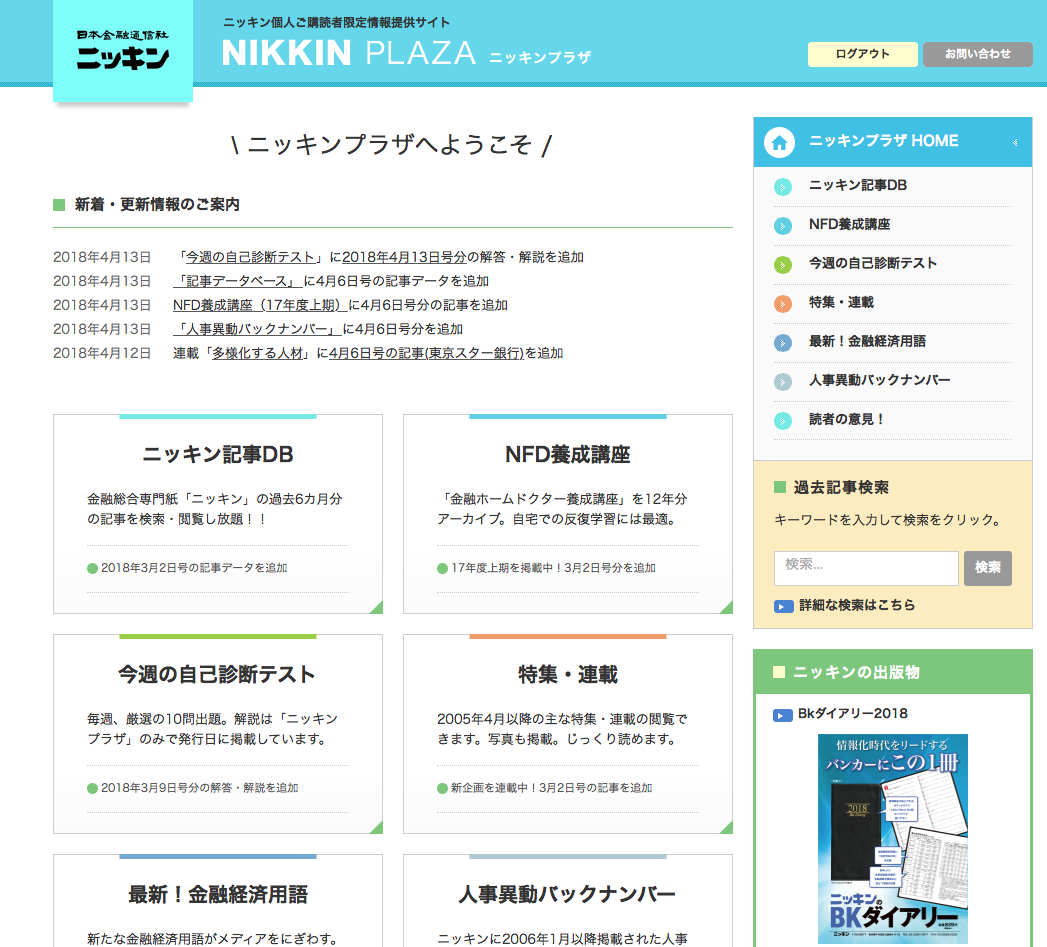Click the Nikkin logo in header
The width and height of the screenshot is (1047, 947).
123,51
